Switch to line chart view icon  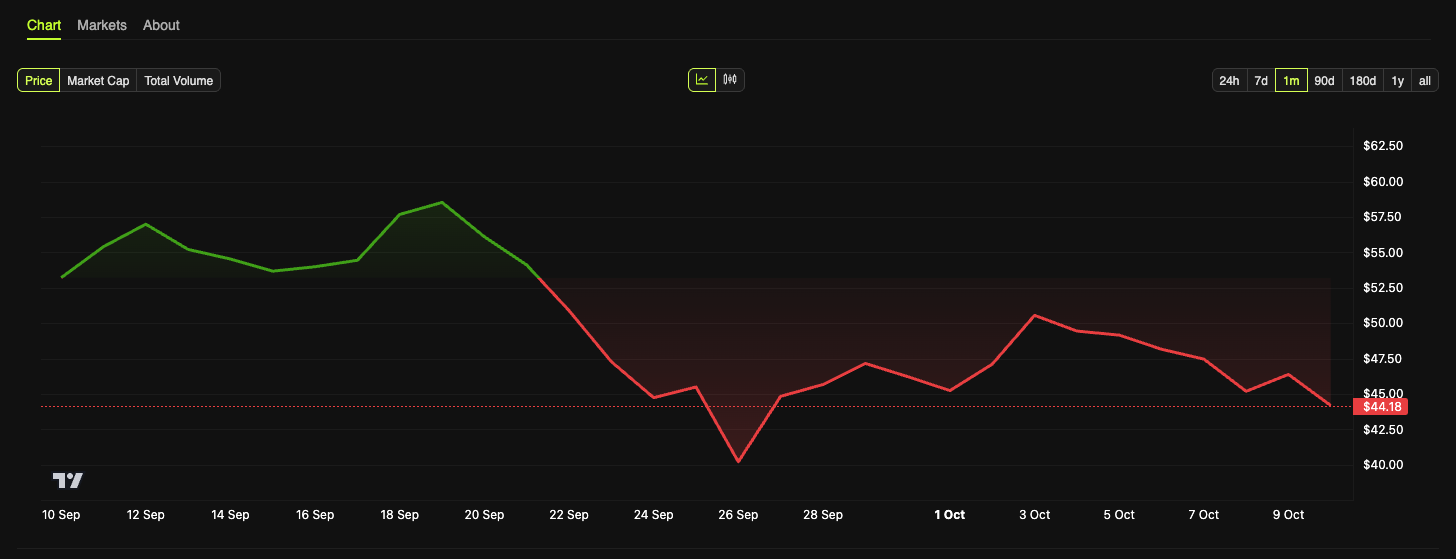(702, 80)
